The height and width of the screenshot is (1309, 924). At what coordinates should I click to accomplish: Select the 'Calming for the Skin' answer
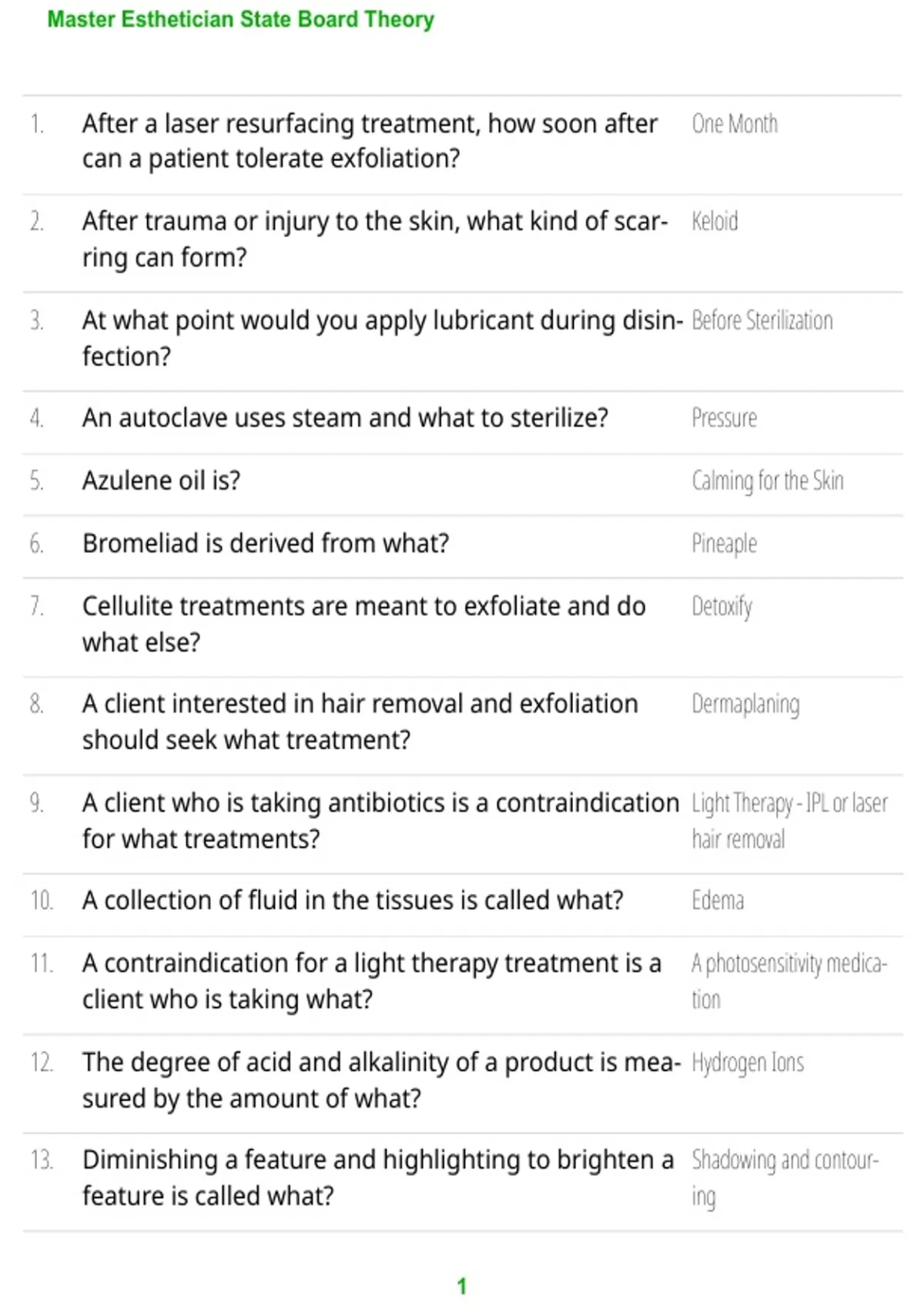tap(768, 481)
